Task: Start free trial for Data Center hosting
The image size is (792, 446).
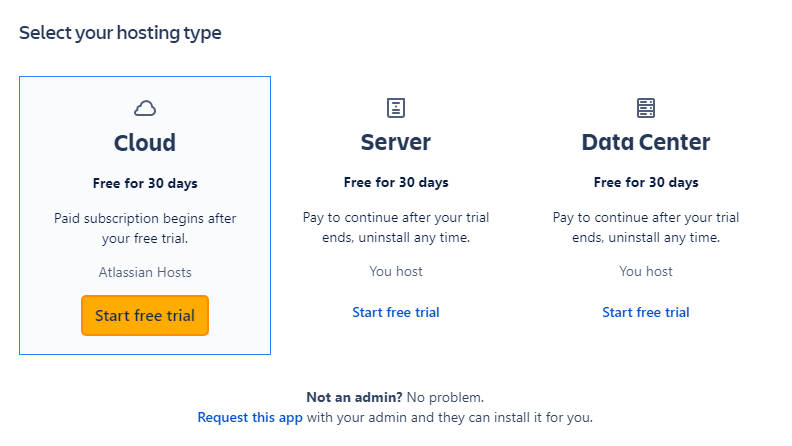Action: tap(646, 312)
